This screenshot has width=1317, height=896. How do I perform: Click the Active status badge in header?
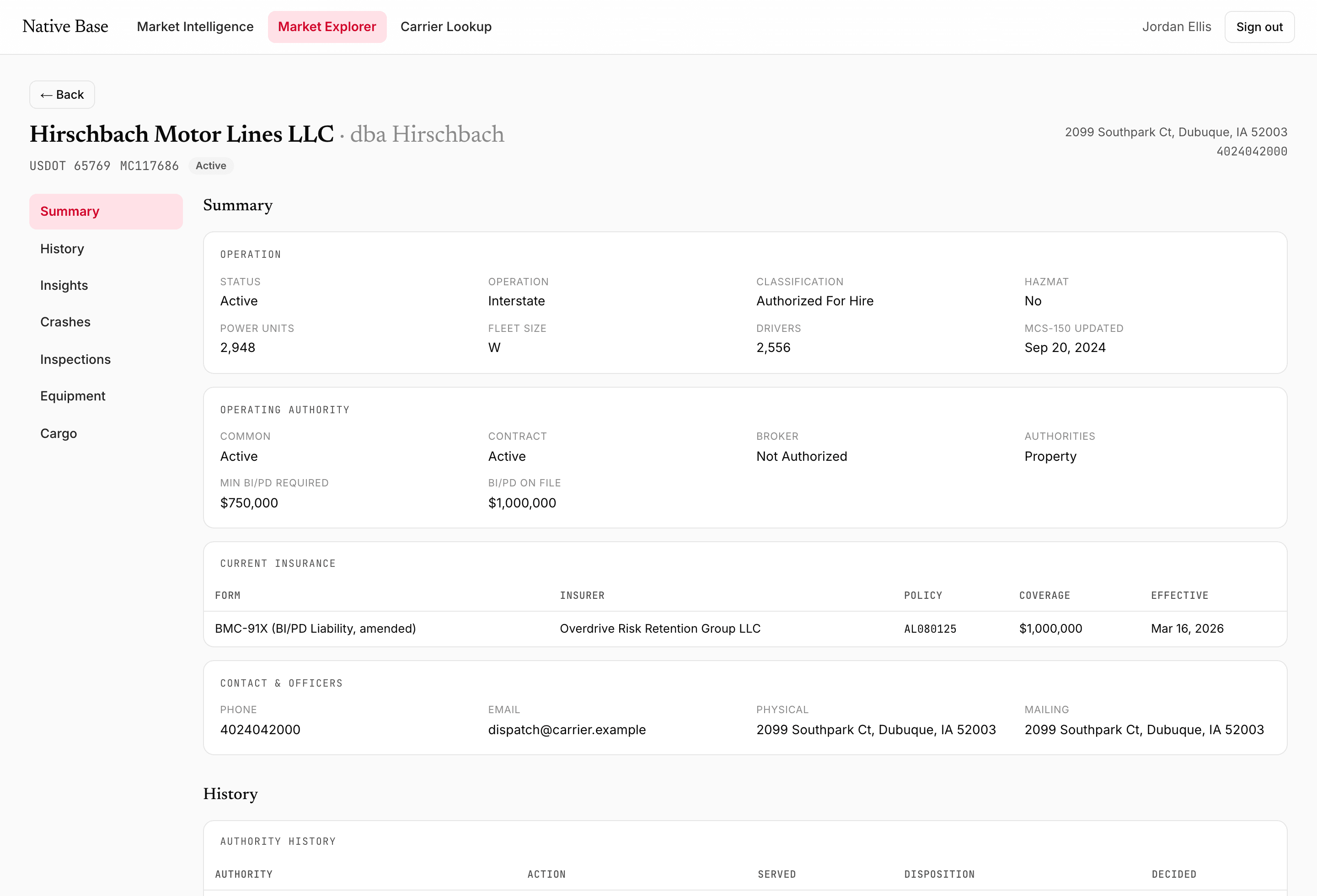(x=211, y=166)
